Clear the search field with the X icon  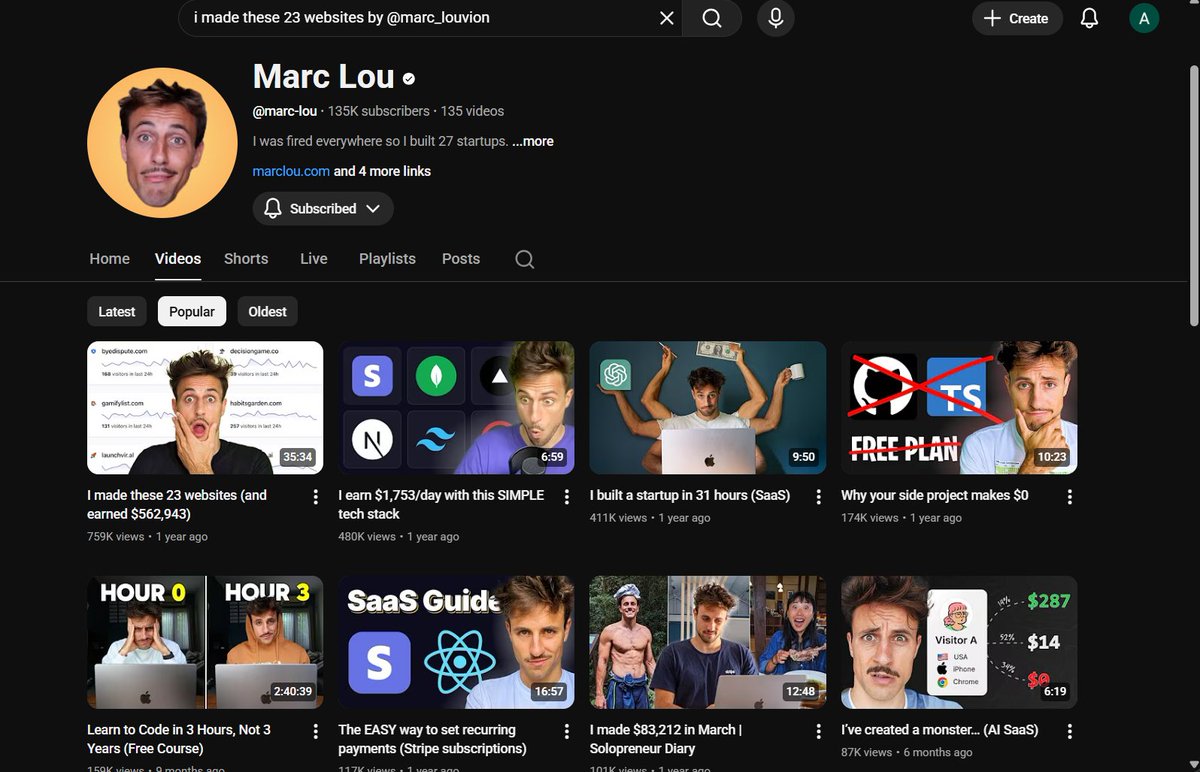pos(666,18)
